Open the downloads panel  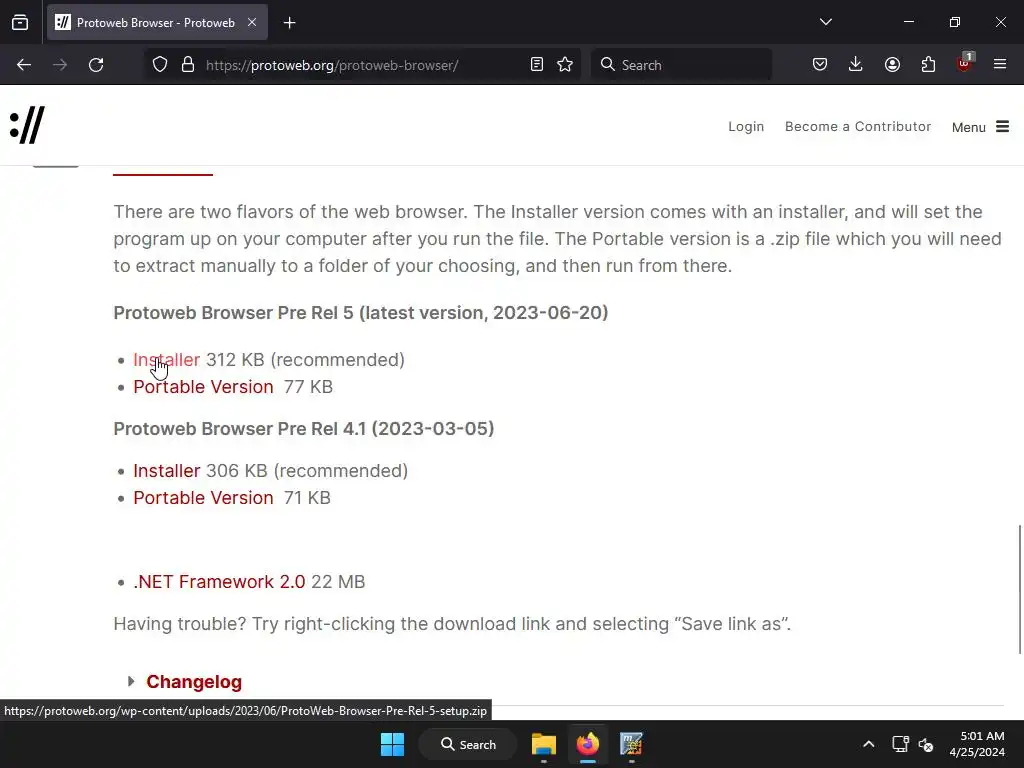[856, 65]
